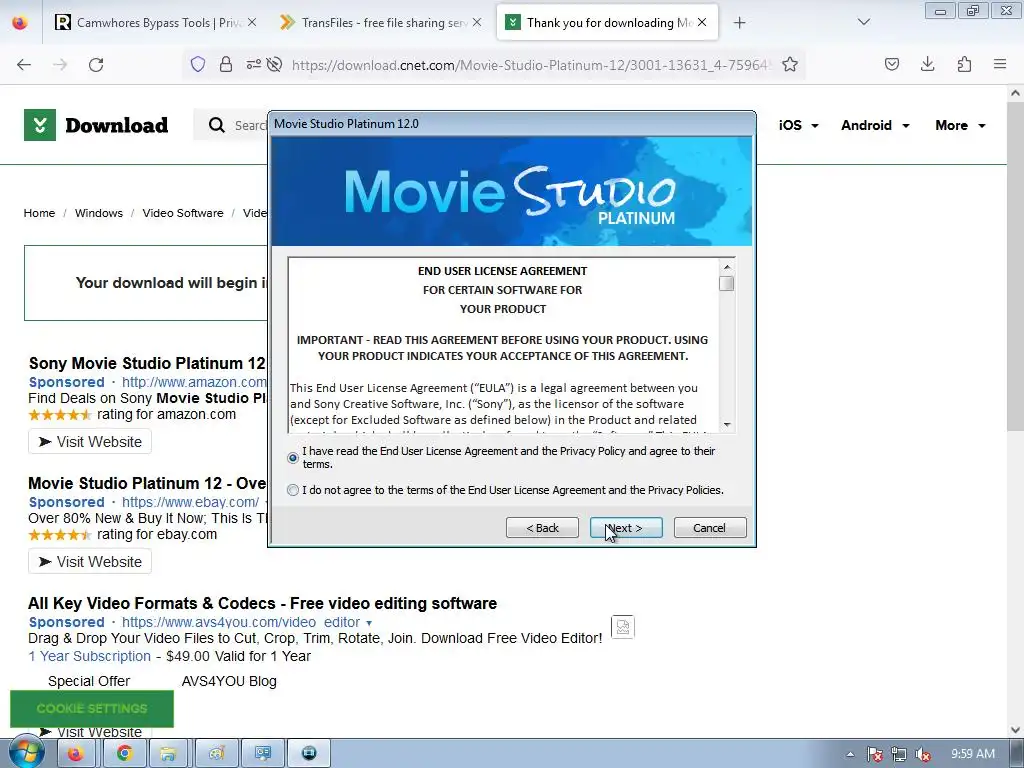
Task: Open the Firefox hamburger menu
Action: [x=1000, y=64]
